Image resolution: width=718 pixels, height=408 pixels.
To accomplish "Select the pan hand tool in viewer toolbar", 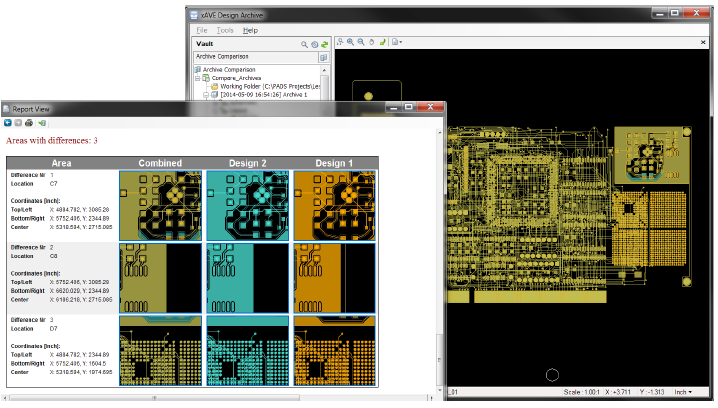I will point(371,42).
